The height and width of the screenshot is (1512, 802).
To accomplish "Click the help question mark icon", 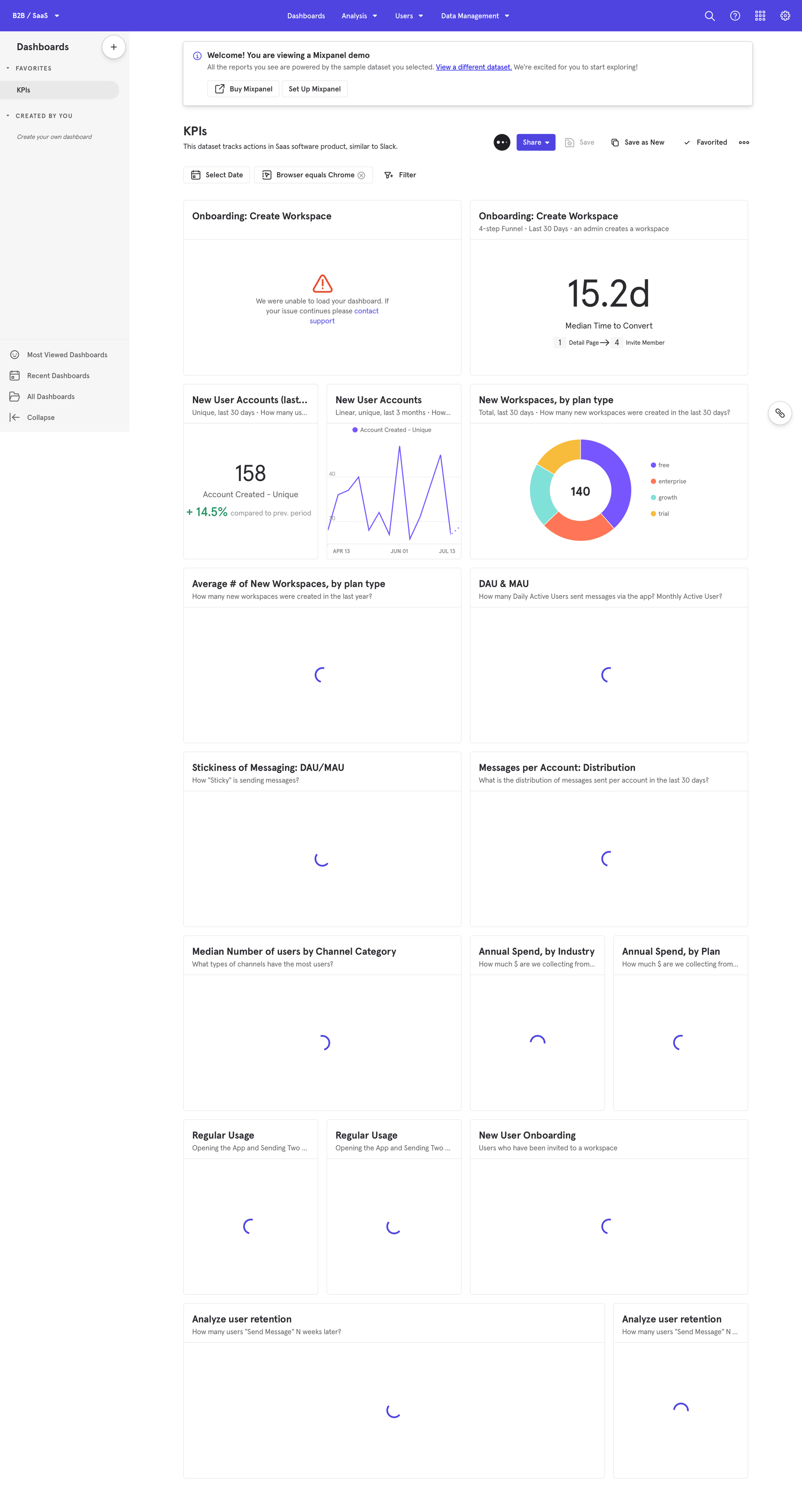I will [734, 15].
